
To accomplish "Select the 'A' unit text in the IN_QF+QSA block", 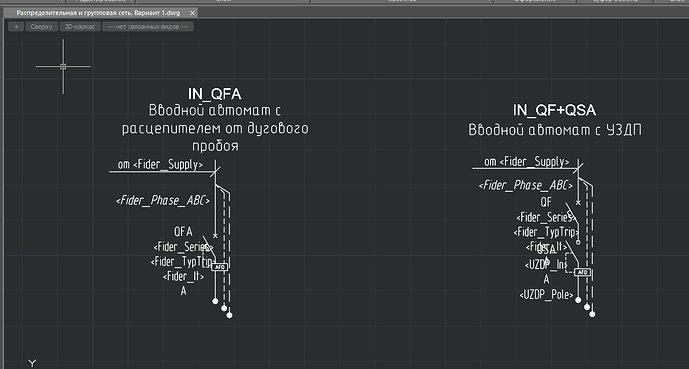I will click(546, 279).
